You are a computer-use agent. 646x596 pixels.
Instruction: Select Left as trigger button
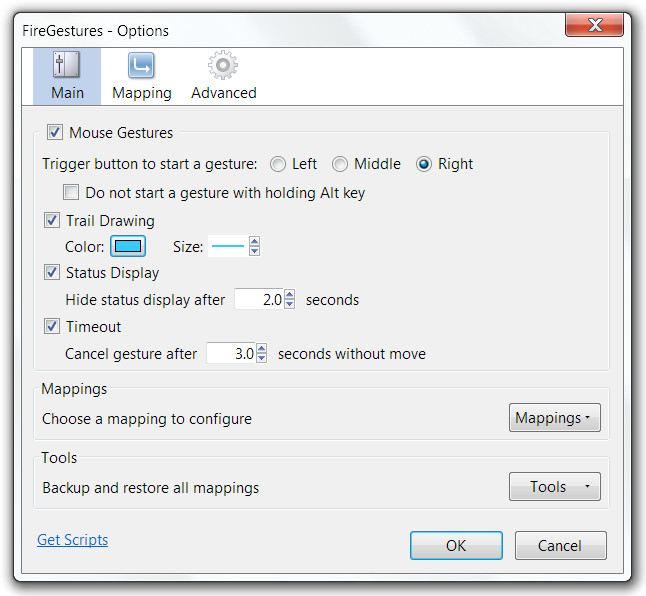[278, 164]
